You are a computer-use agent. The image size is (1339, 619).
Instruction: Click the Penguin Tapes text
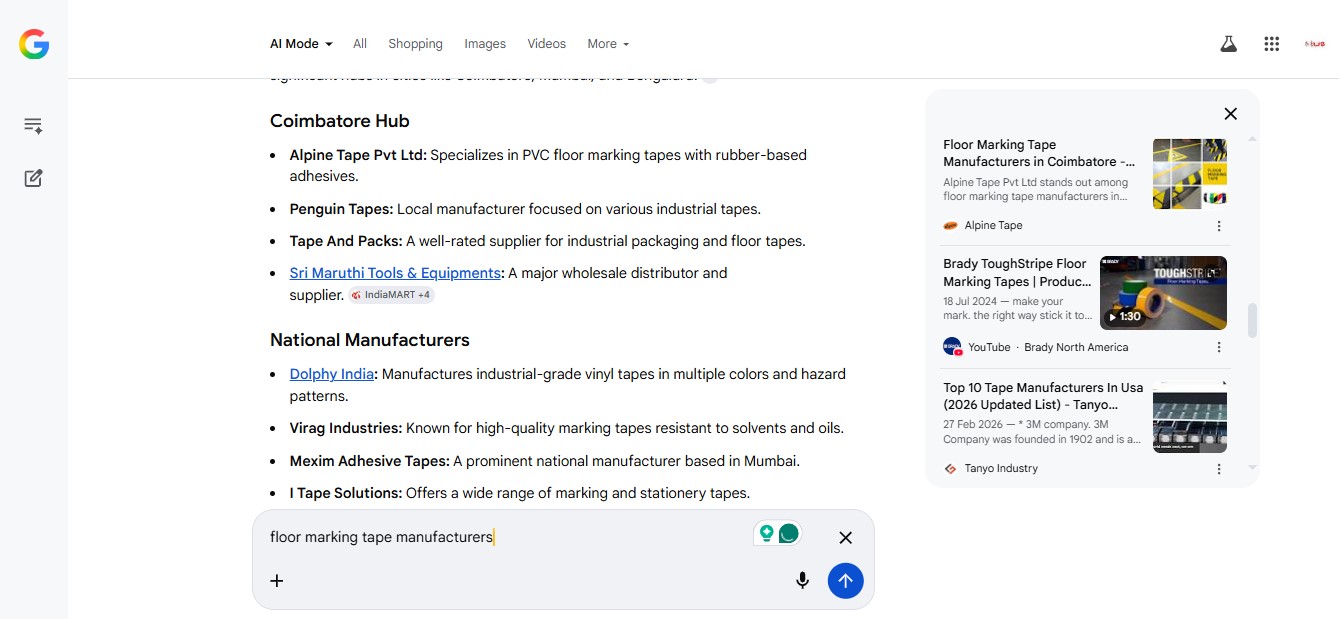coord(341,209)
